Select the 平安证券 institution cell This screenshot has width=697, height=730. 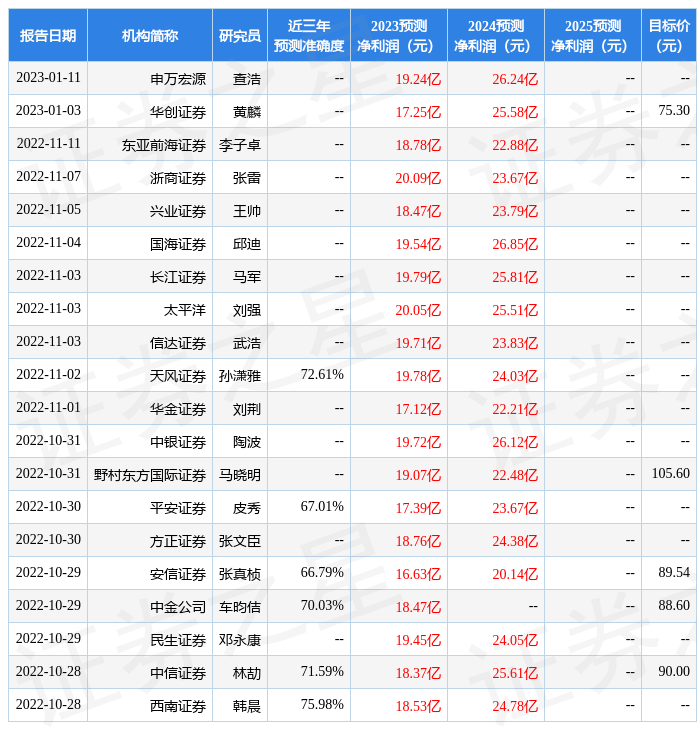click(x=150, y=507)
